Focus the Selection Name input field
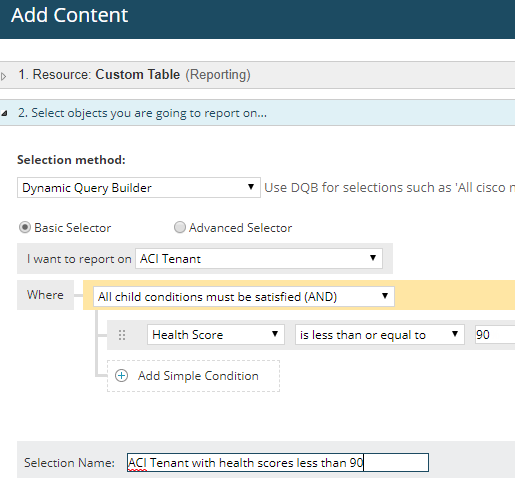 pos(278,462)
